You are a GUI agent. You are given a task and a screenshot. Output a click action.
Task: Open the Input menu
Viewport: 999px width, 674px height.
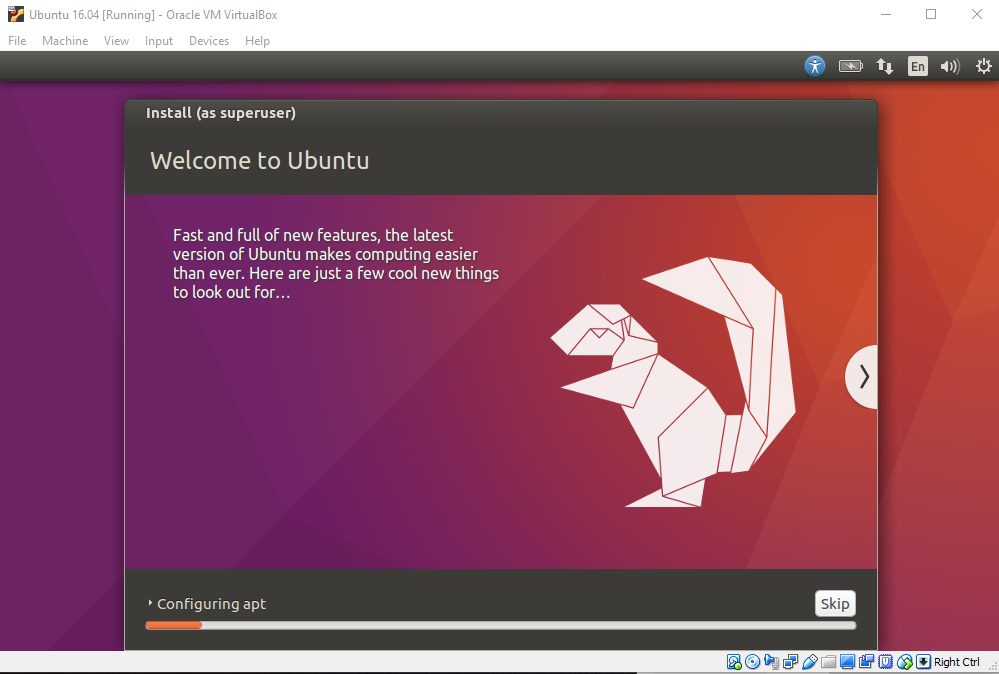tap(159, 41)
